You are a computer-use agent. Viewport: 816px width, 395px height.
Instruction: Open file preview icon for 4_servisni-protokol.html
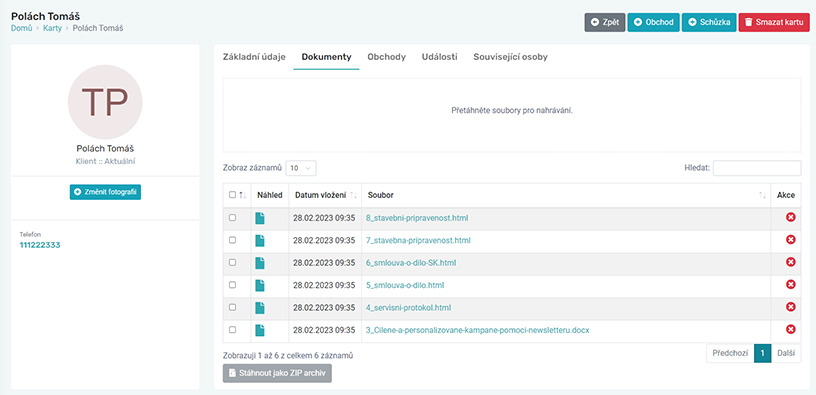pos(260,308)
